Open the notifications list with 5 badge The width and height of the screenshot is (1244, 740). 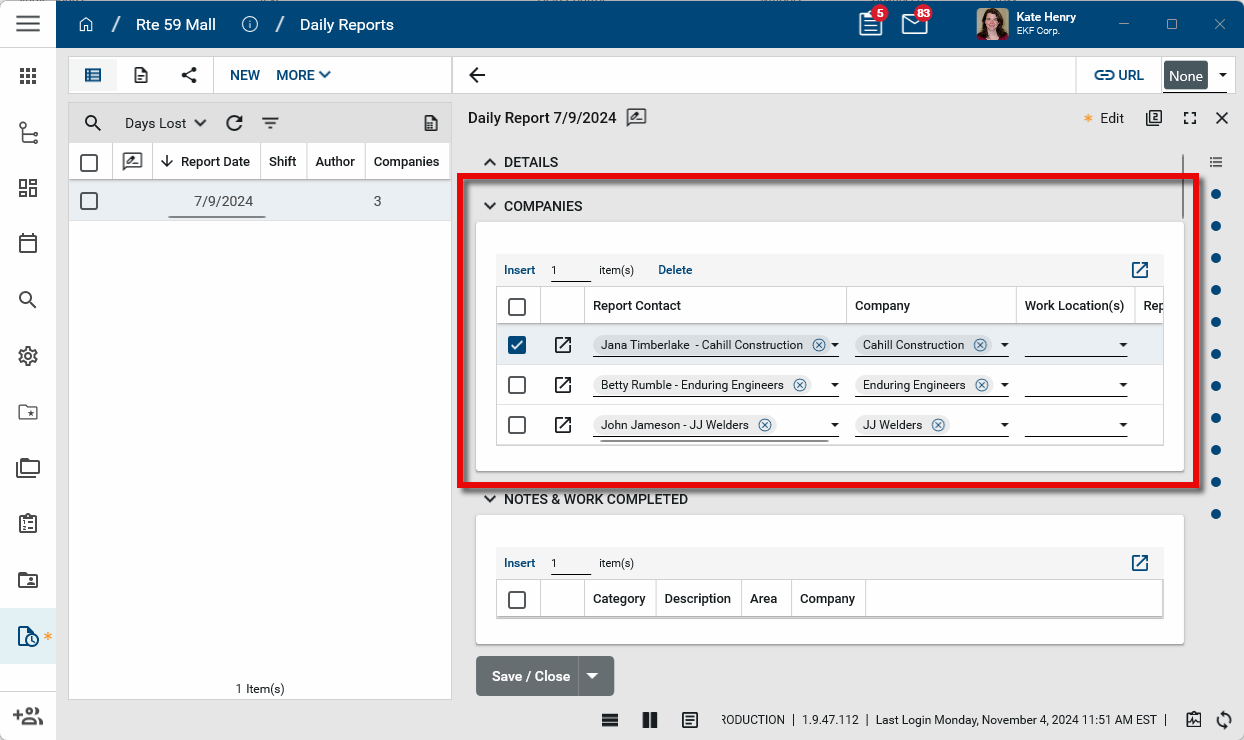click(871, 24)
